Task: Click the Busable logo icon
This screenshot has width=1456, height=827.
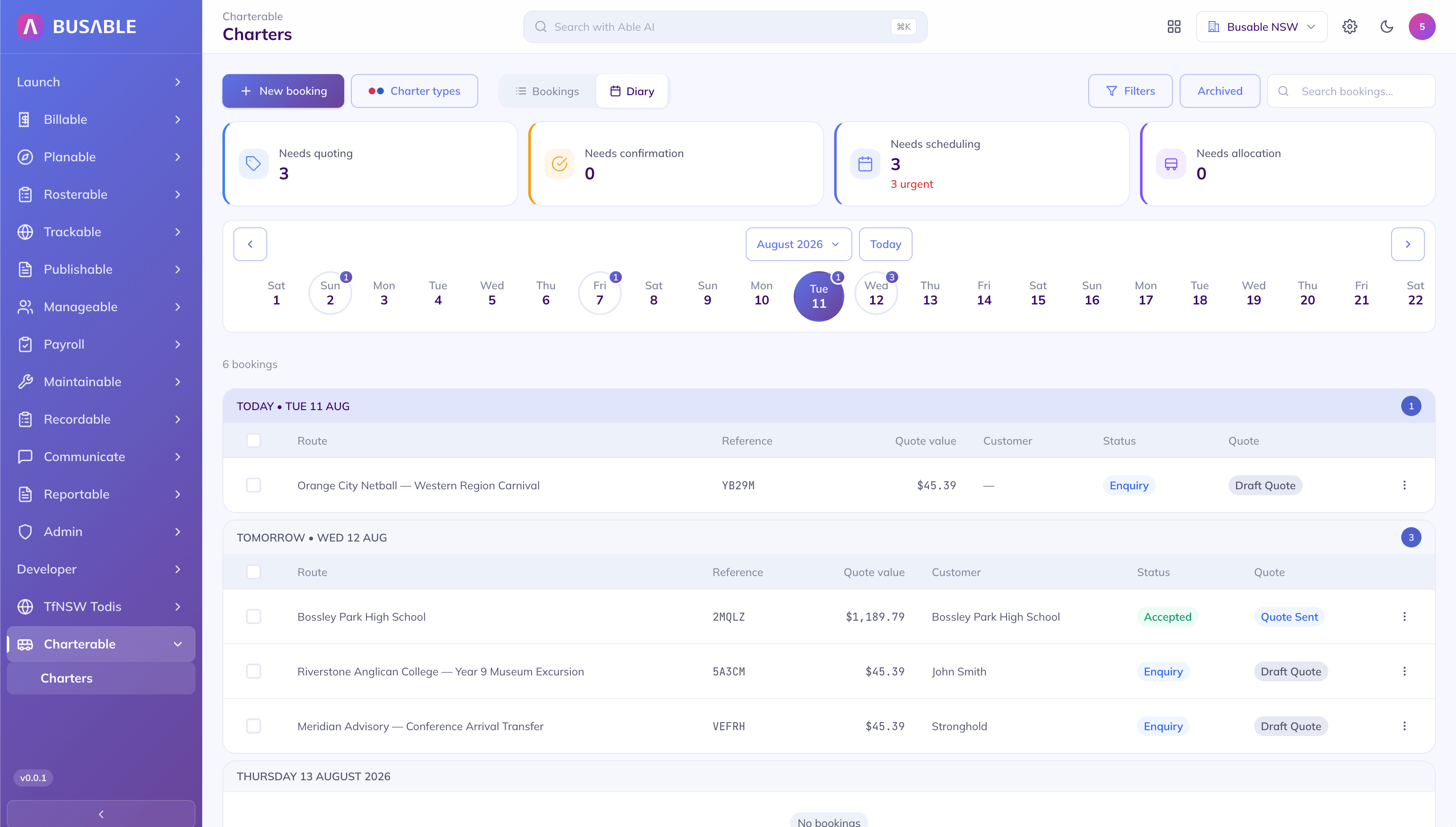Action: click(x=30, y=27)
